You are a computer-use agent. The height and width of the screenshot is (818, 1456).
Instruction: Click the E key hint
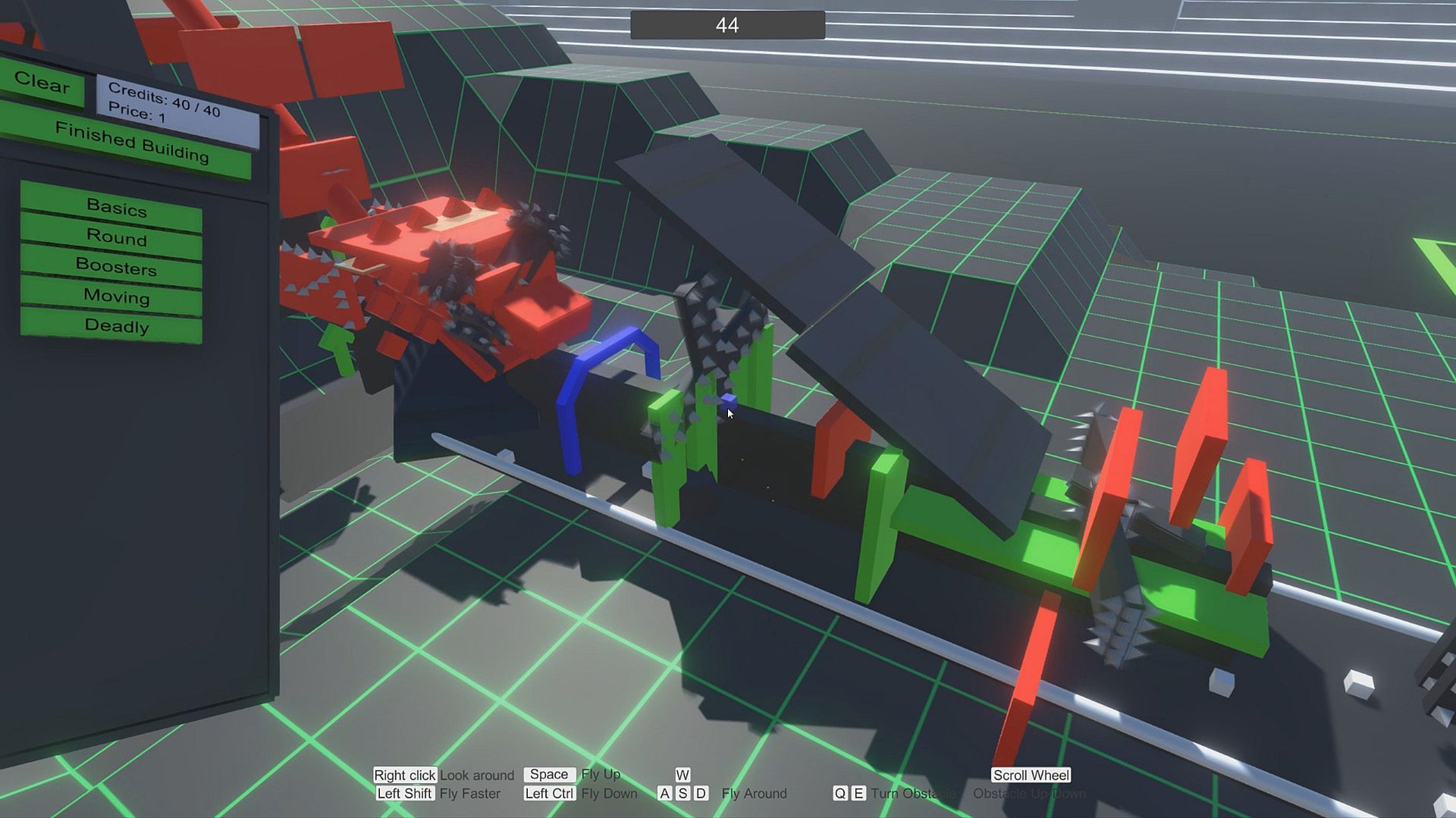858,793
